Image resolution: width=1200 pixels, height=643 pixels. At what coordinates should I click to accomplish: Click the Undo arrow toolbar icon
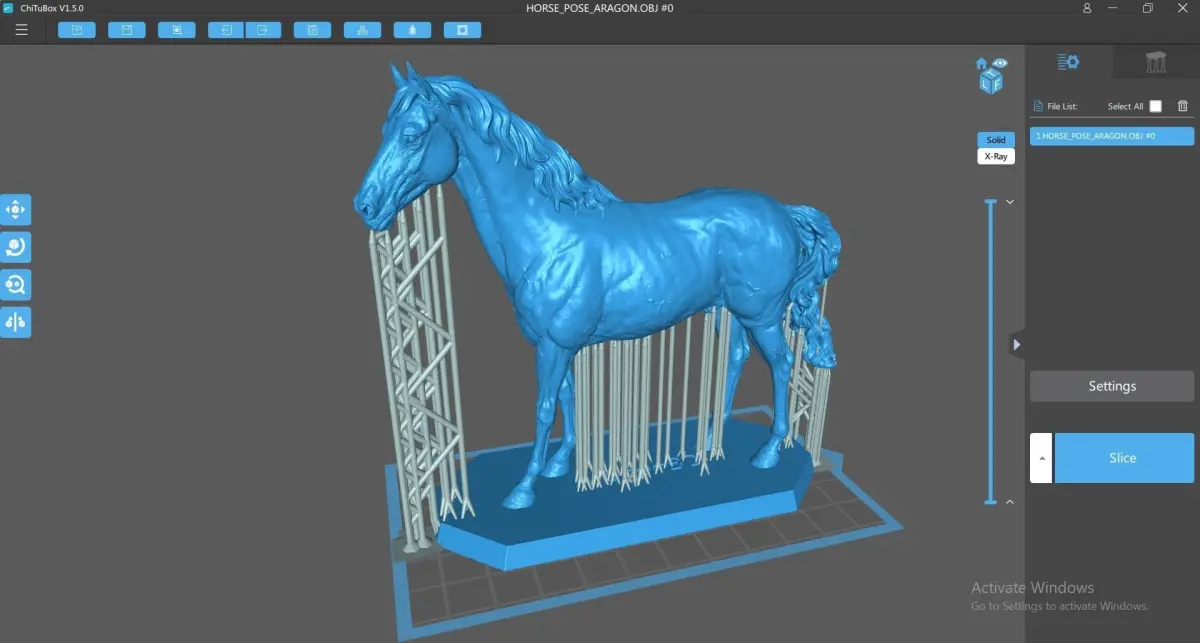226,30
